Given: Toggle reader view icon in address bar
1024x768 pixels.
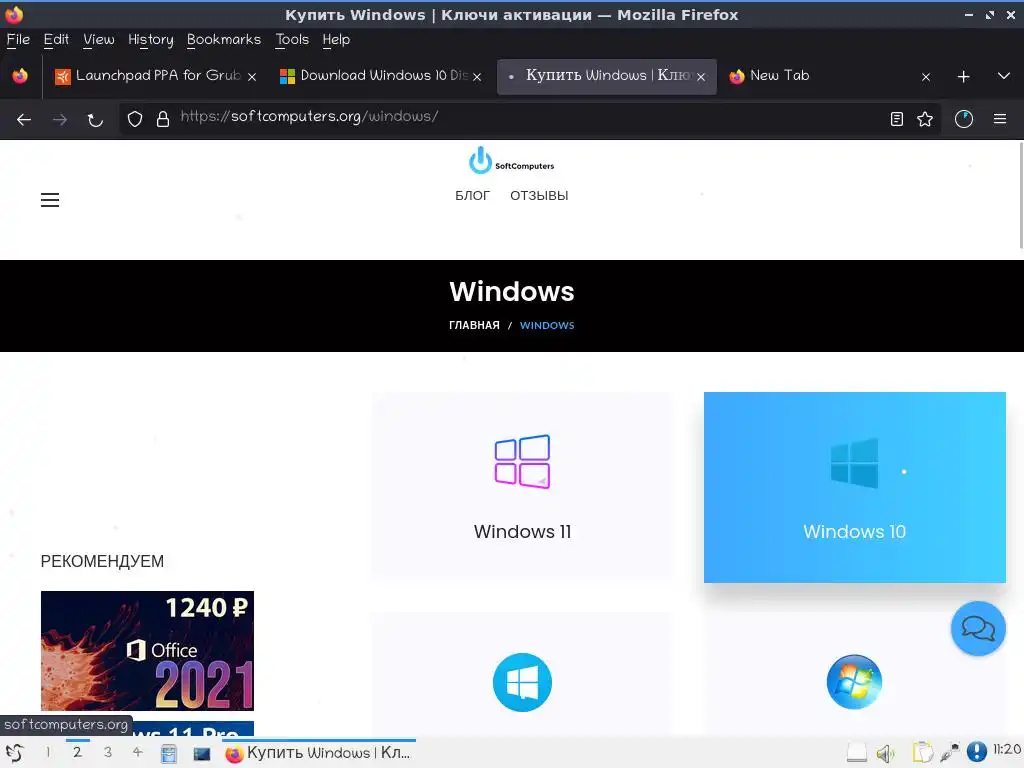Looking at the screenshot, I should pyautogui.click(x=897, y=119).
